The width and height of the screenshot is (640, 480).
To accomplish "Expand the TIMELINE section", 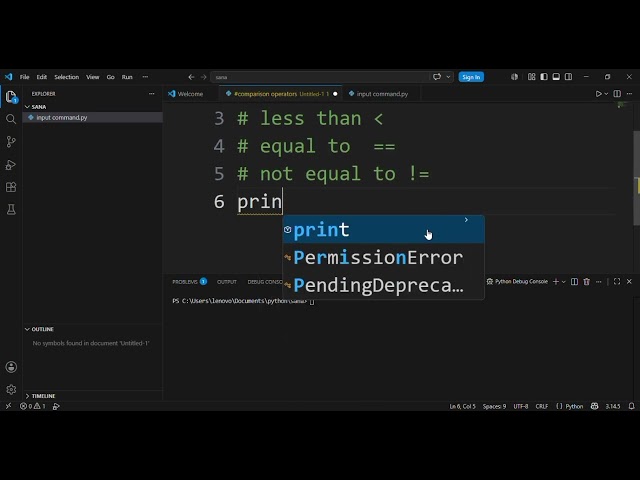I will (x=27, y=396).
